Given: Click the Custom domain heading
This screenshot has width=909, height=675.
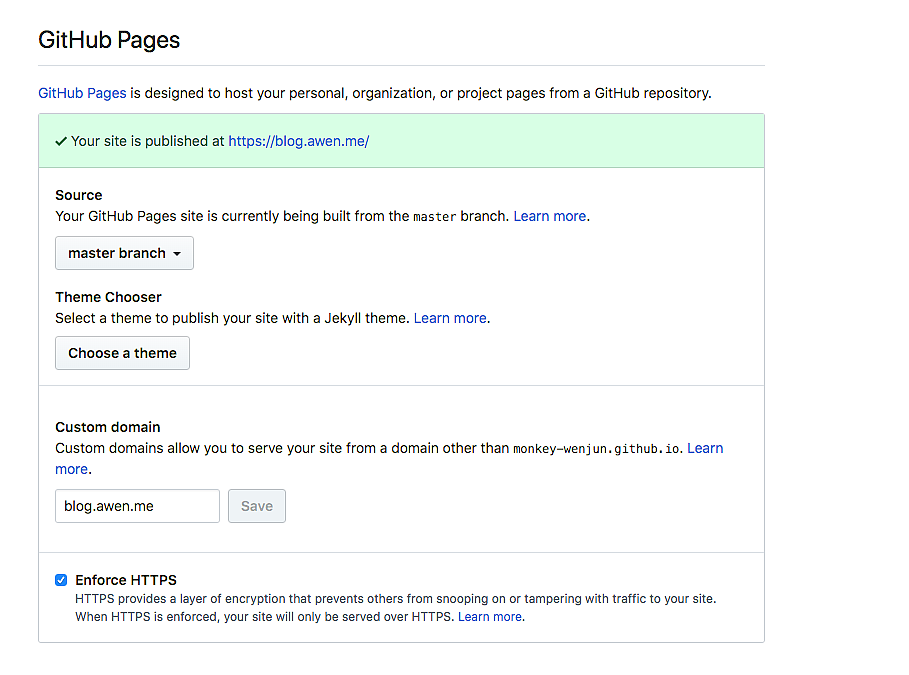Looking at the screenshot, I should [x=108, y=427].
